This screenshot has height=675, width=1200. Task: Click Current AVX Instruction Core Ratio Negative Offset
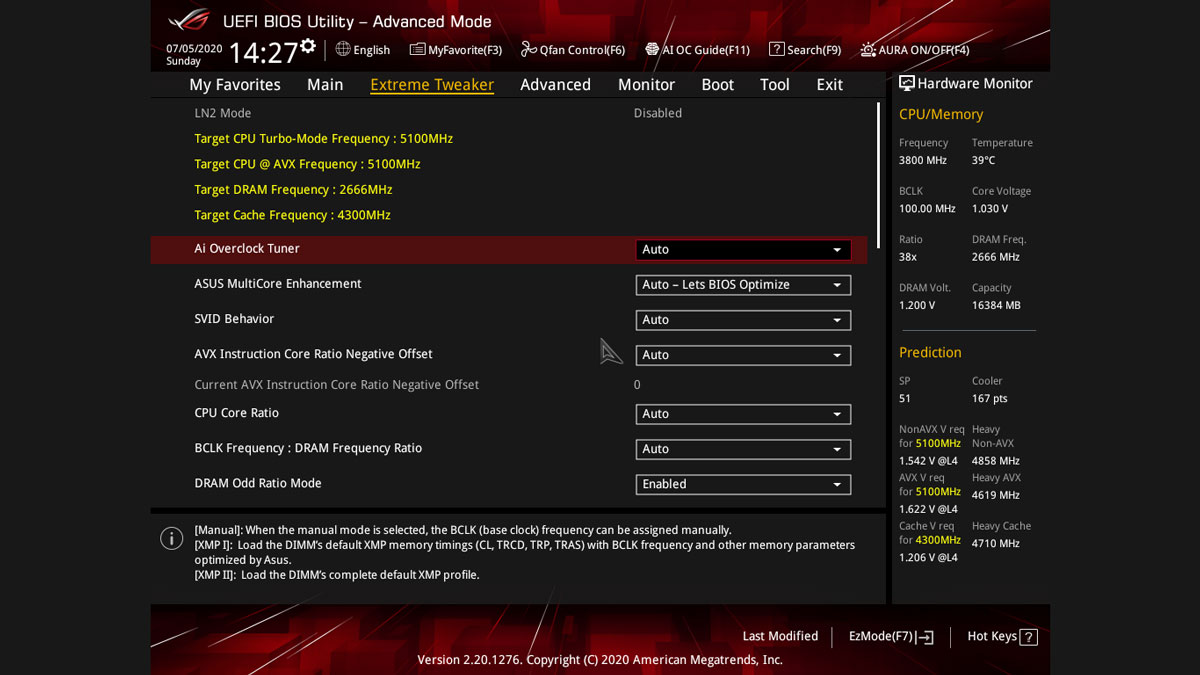tap(336, 385)
